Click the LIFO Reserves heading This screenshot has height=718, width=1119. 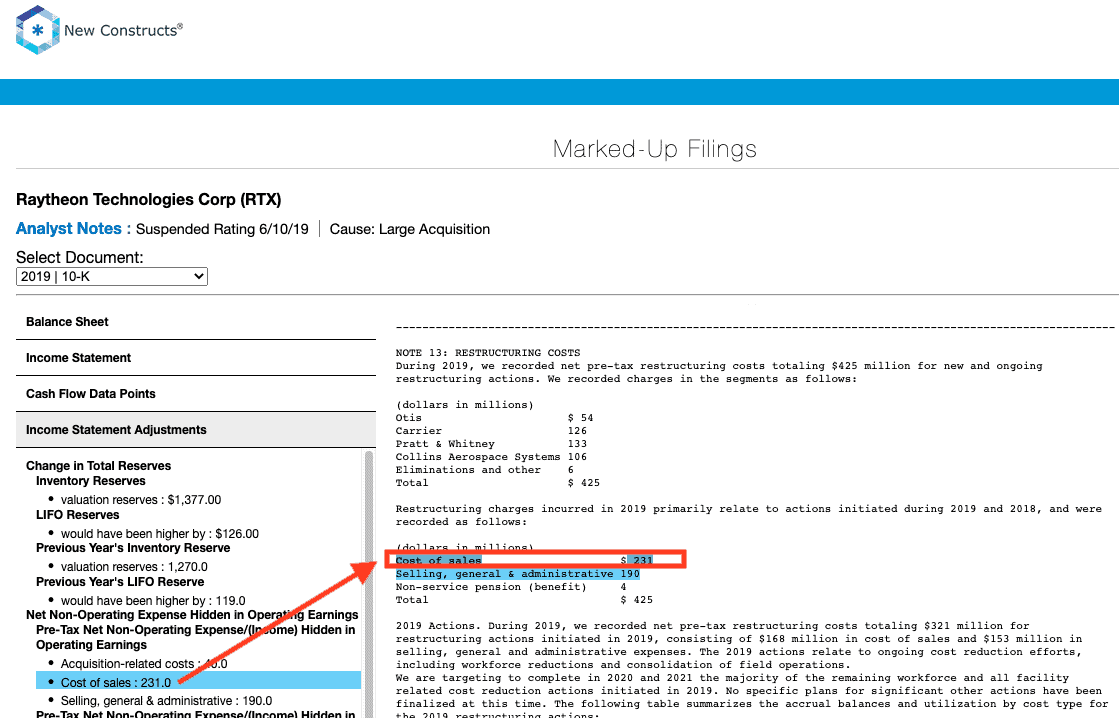click(x=78, y=515)
